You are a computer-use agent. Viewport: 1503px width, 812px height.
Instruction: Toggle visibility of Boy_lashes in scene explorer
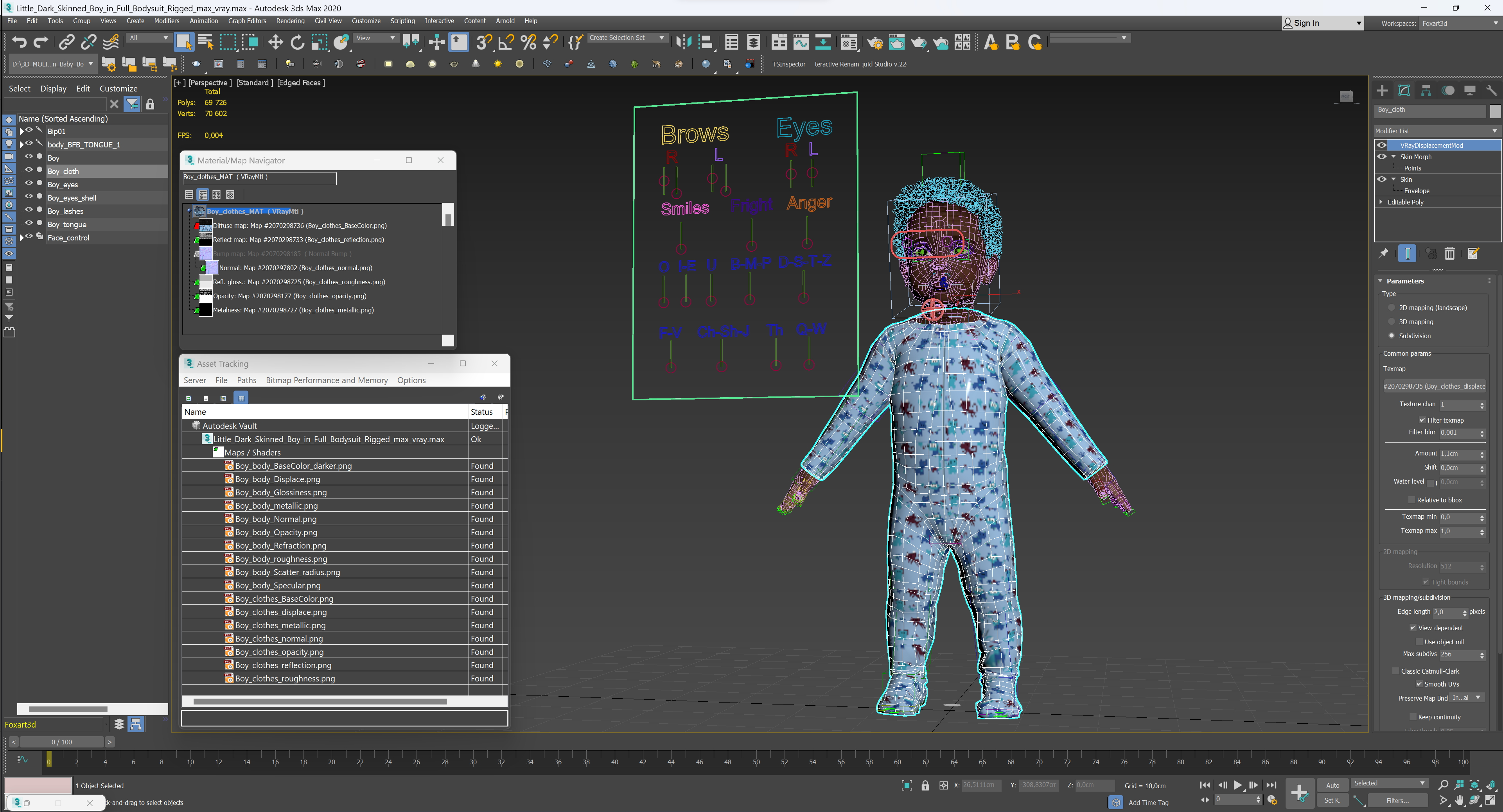point(29,210)
